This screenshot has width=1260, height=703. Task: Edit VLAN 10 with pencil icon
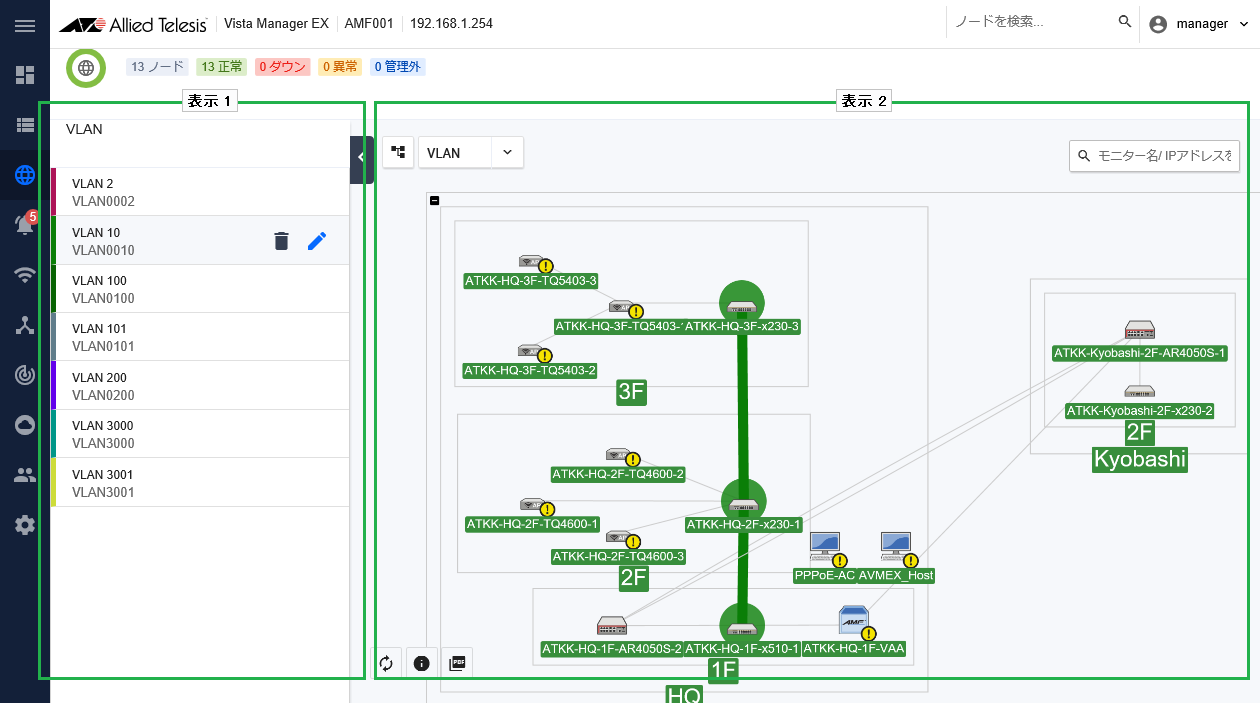[317, 240]
